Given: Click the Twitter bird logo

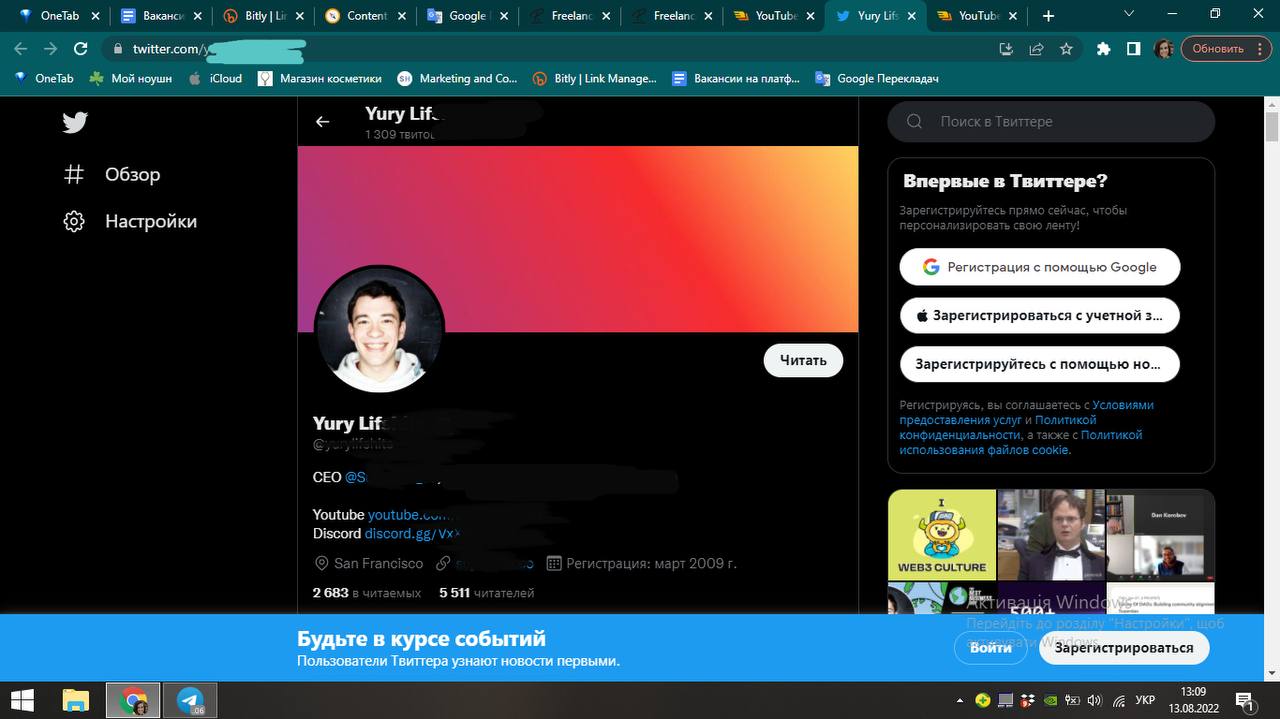Looking at the screenshot, I should (x=75, y=122).
